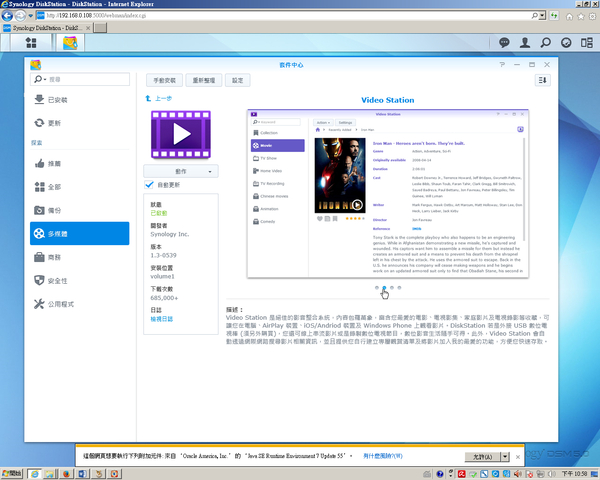This screenshot has width=600, height=480.
Task: Open the user account options icon
Action: 524,43
